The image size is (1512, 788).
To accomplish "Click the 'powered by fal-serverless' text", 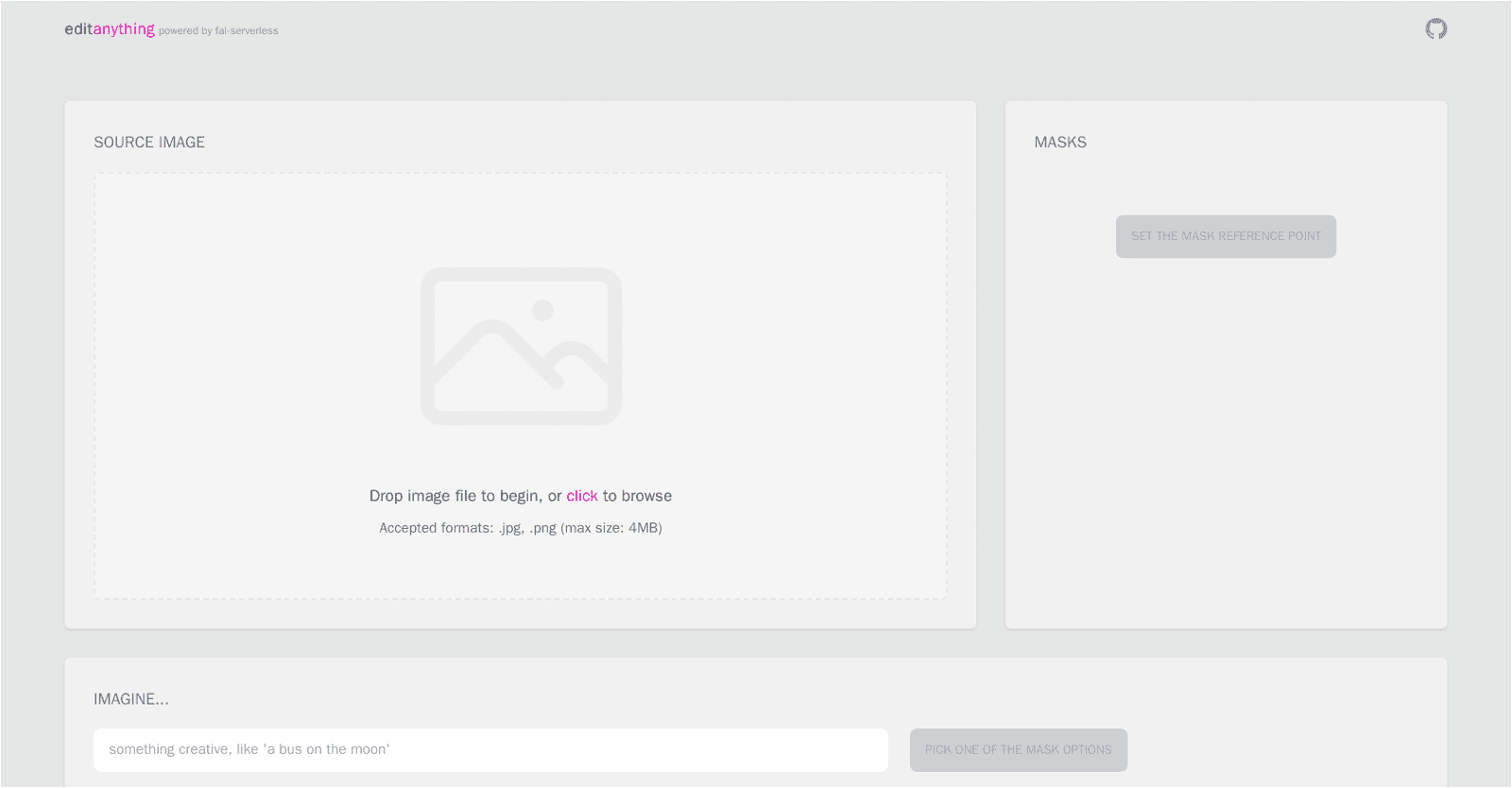I will [218, 31].
